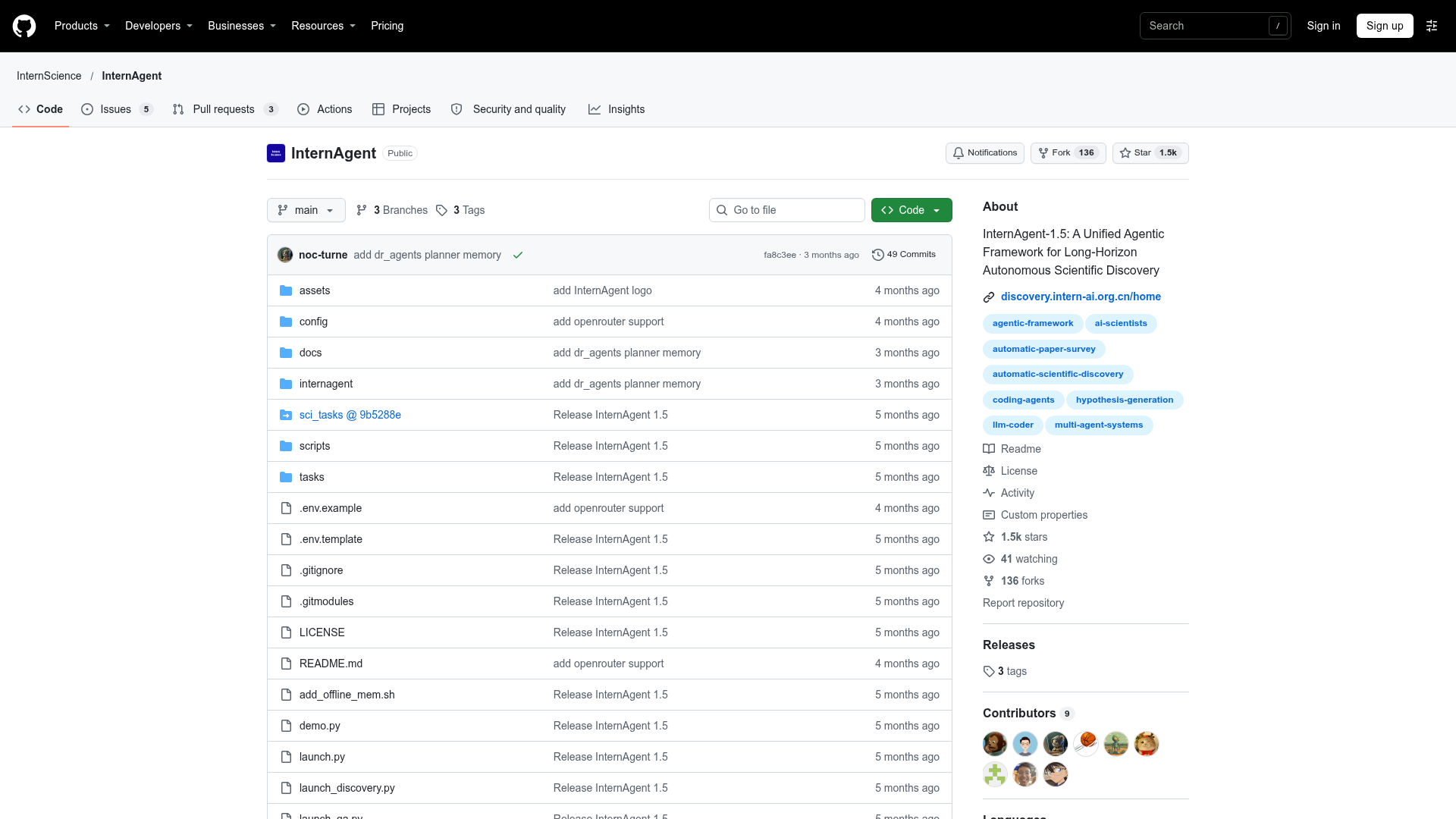
Task: Open the sci_tasks submodule link
Action: 350,415
